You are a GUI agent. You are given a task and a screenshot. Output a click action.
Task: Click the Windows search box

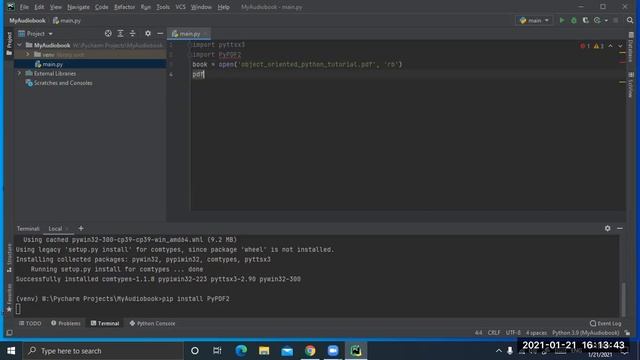(x=103, y=351)
